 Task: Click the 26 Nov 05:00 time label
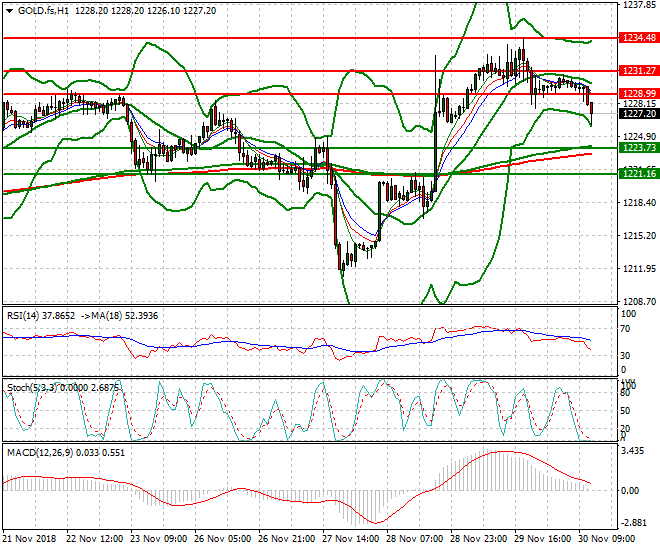[x=223, y=539]
